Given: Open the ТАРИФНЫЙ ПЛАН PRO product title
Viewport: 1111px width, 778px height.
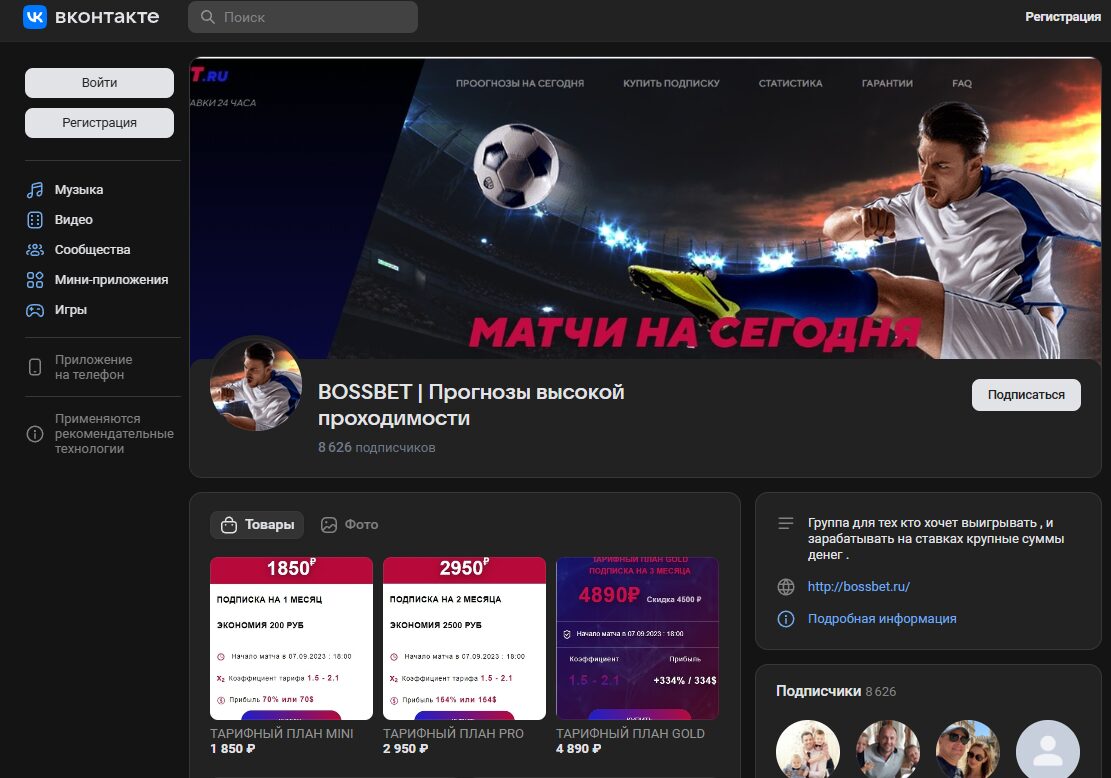Looking at the screenshot, I should pos(453,733).
